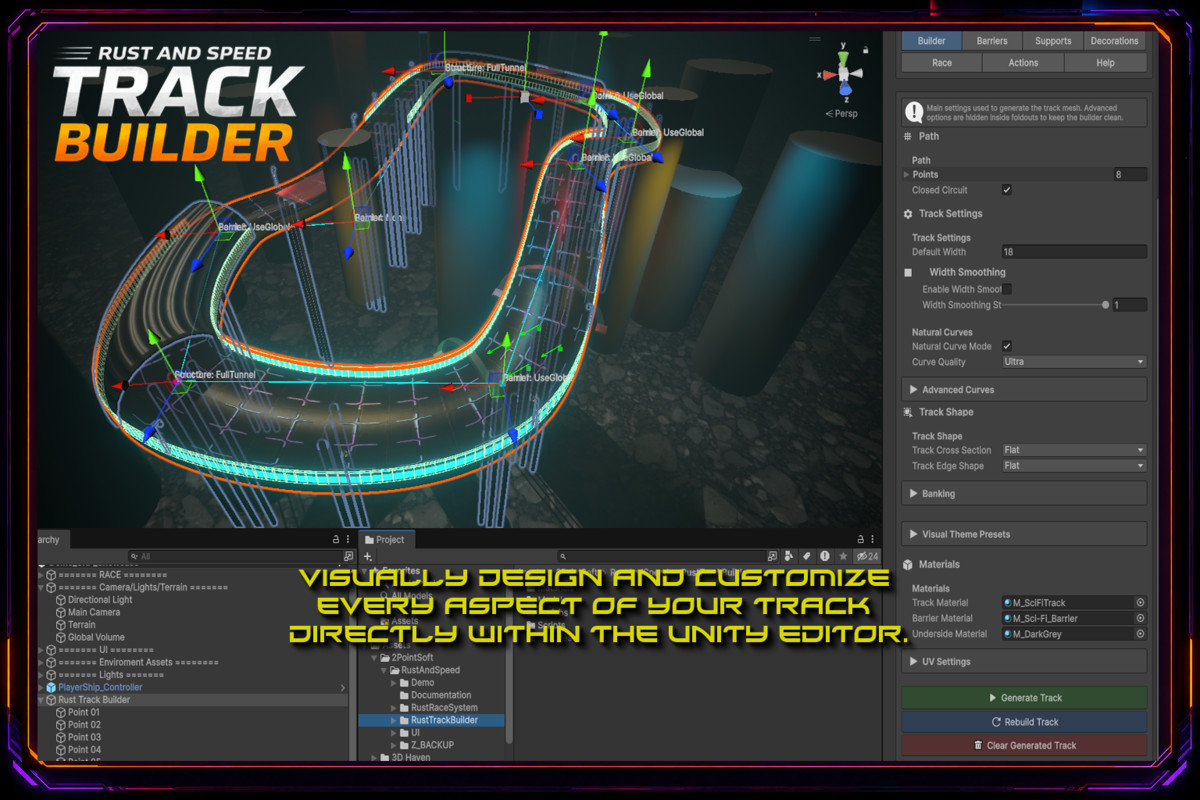Image resolution: width=1200 pixels, height=800 pixels.
Task: Click the Project favorites star icon
Action: click(843, 556)
